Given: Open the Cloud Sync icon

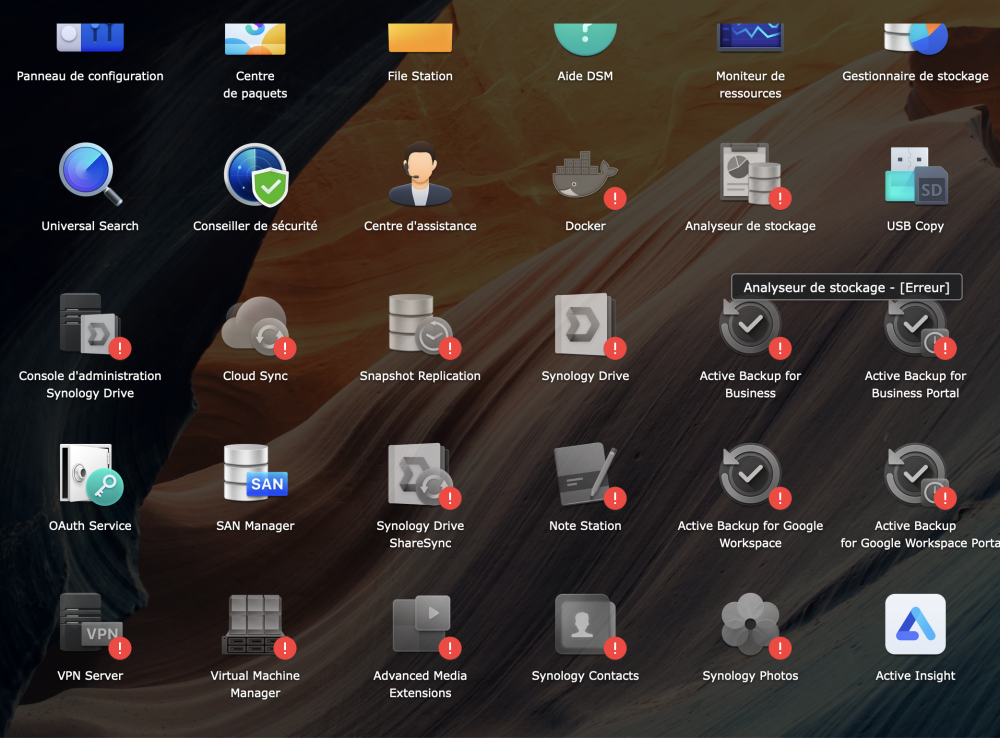Looking at the screenshot, I should point(255,326).
